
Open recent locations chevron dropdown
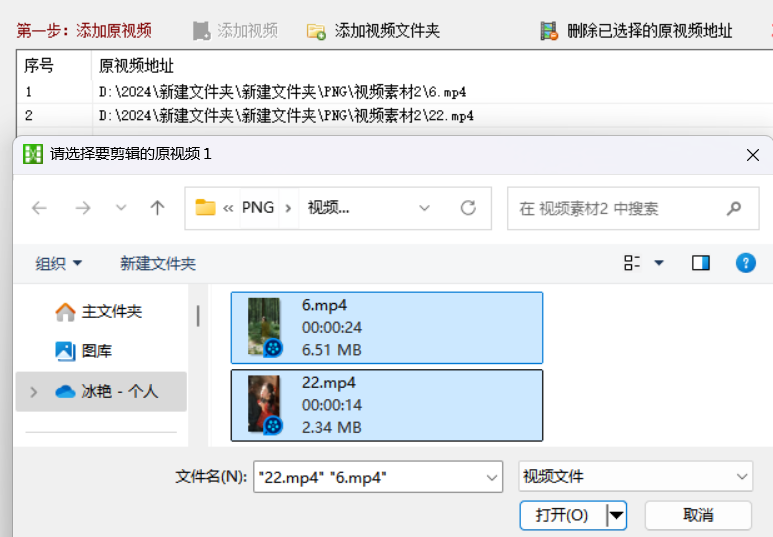click(x=121, y=208)
